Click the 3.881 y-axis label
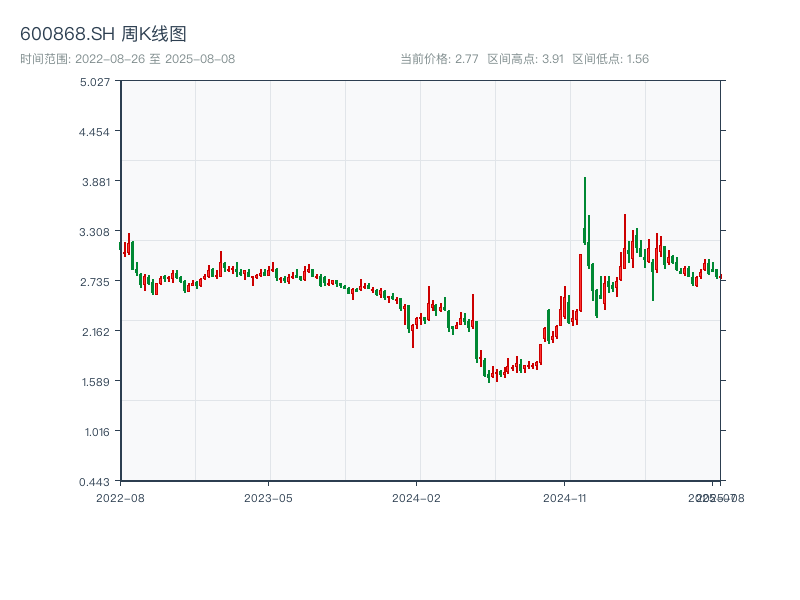The width and height of the screenshot is (800, 600). point(95,182)
